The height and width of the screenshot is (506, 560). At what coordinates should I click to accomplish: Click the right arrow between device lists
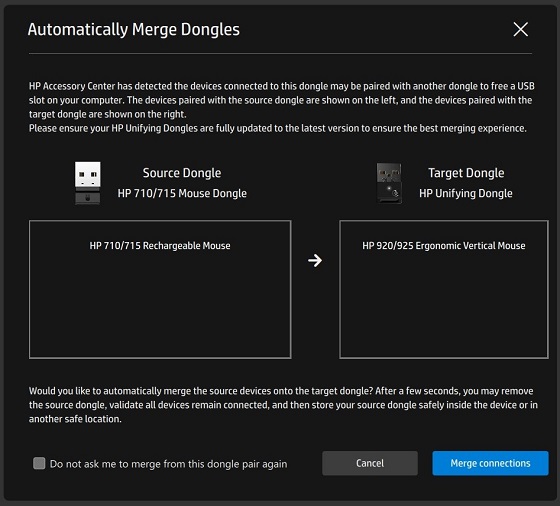coord(315,260)
